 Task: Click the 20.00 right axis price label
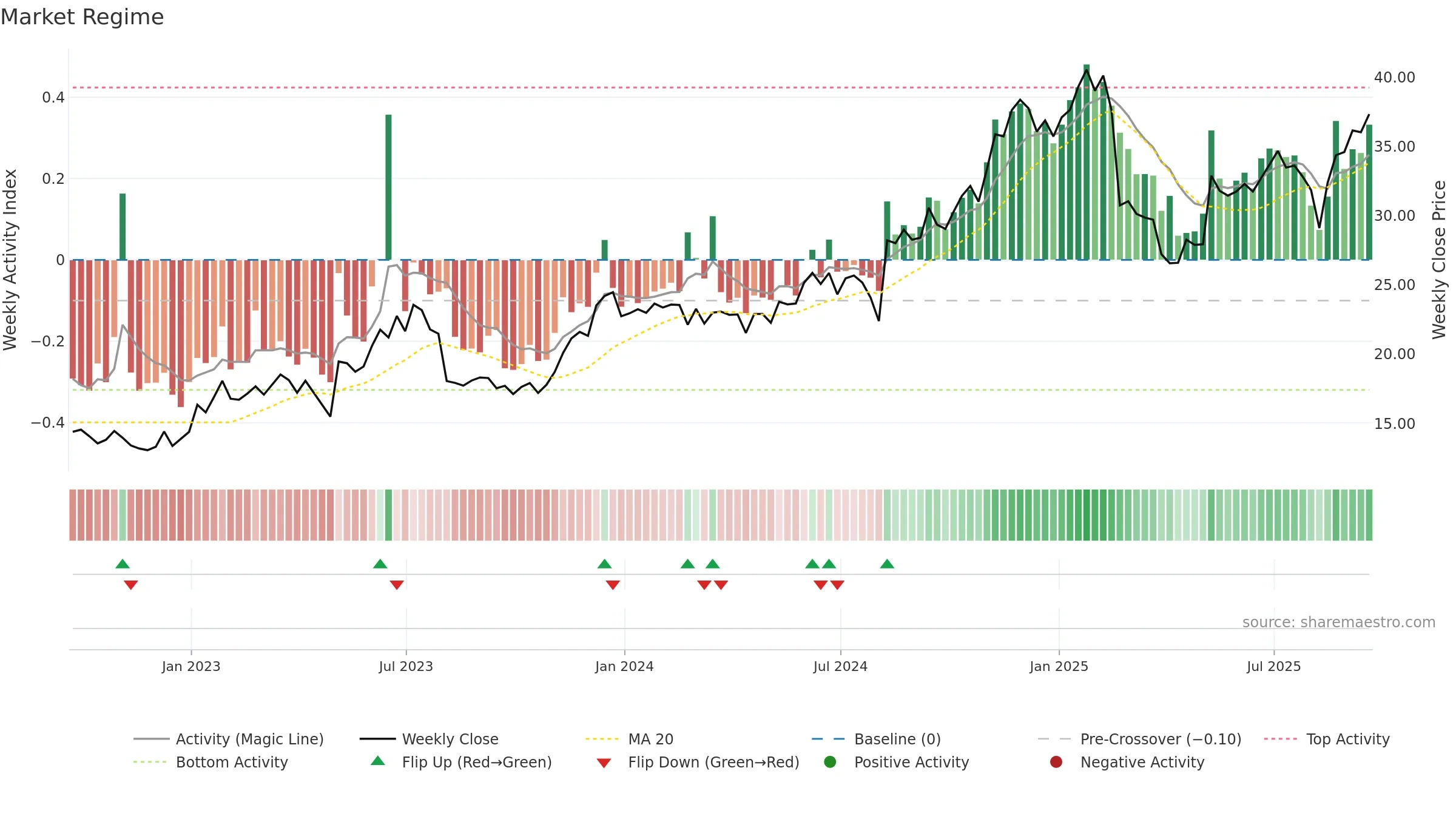coord(1394,354)
